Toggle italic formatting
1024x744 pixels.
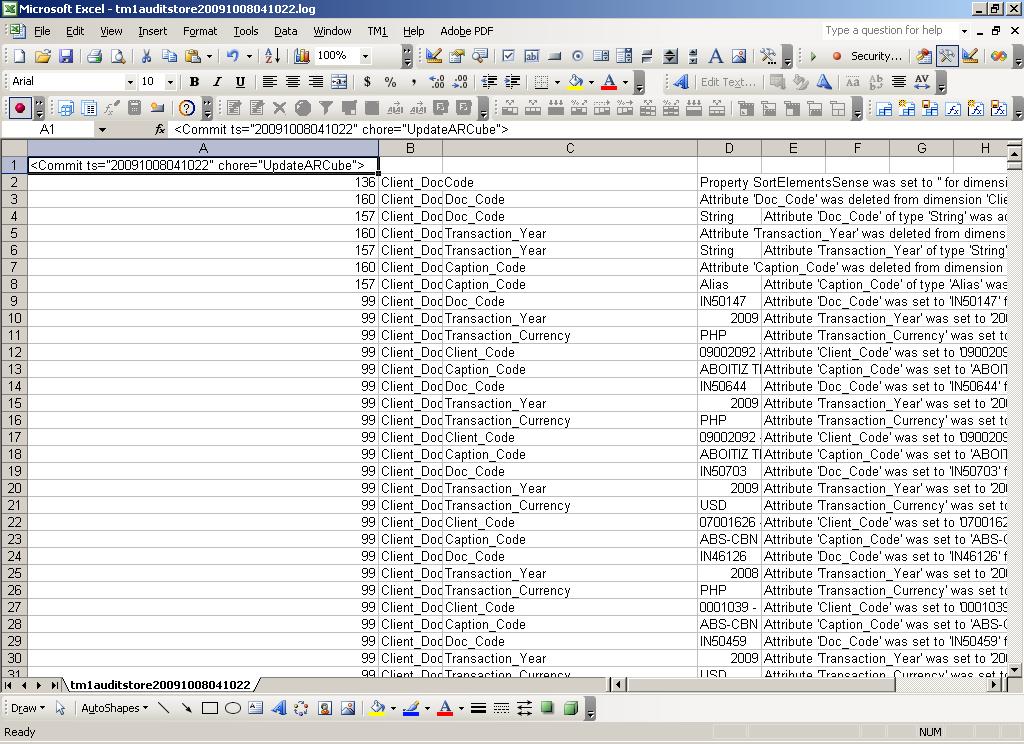pos(217,82)
